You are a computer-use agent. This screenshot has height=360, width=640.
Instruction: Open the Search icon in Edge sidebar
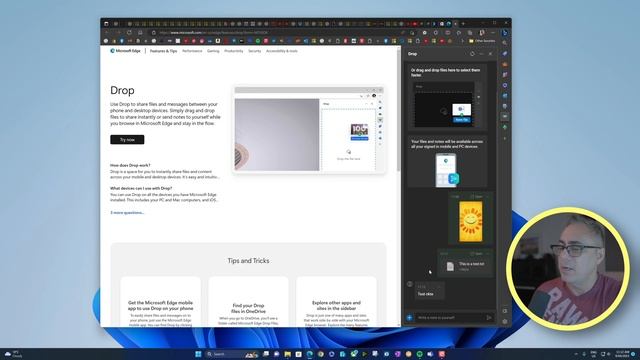[505, 43]
